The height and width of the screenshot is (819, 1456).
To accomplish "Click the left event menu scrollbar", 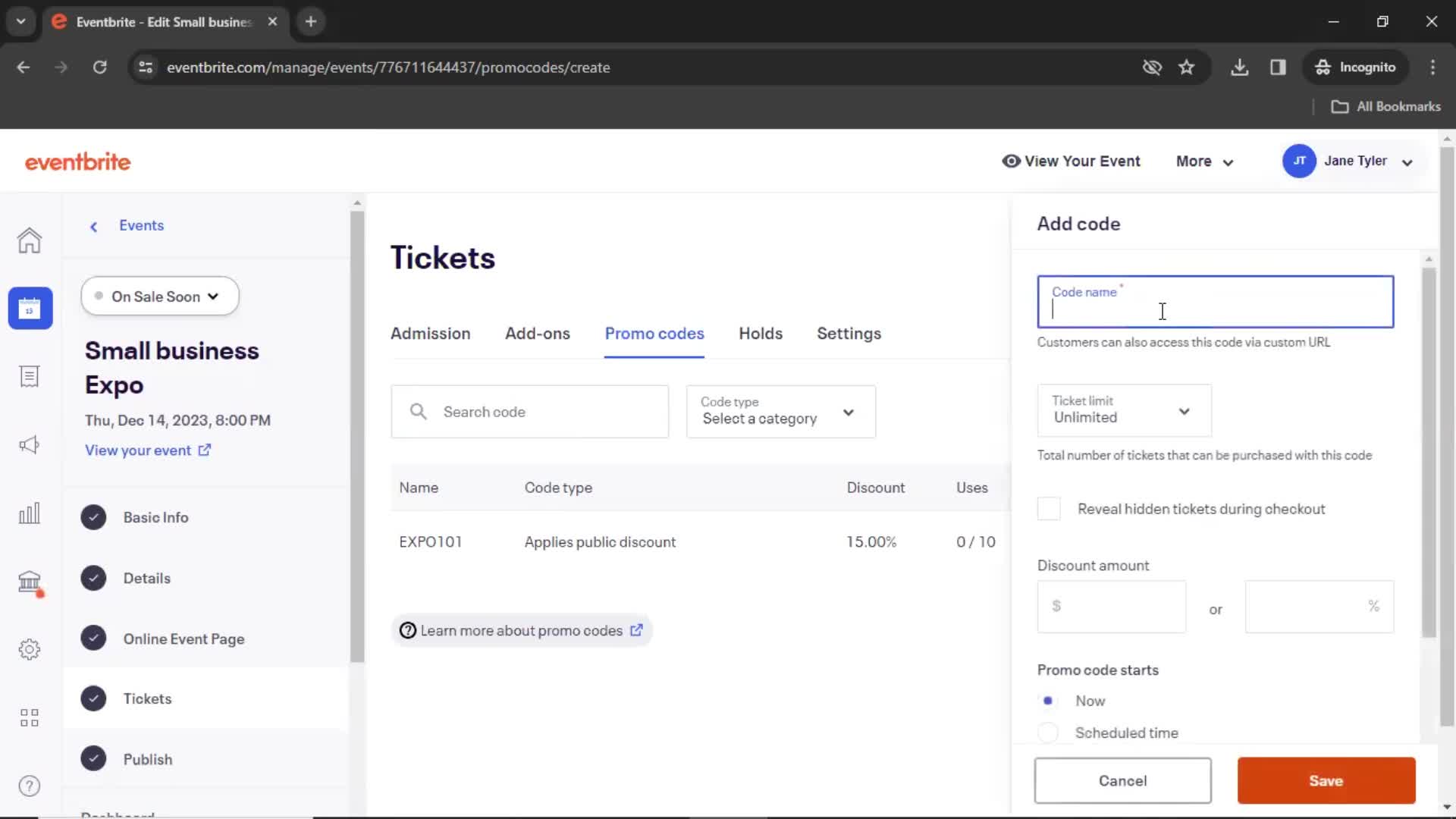I will pos(357,437).
